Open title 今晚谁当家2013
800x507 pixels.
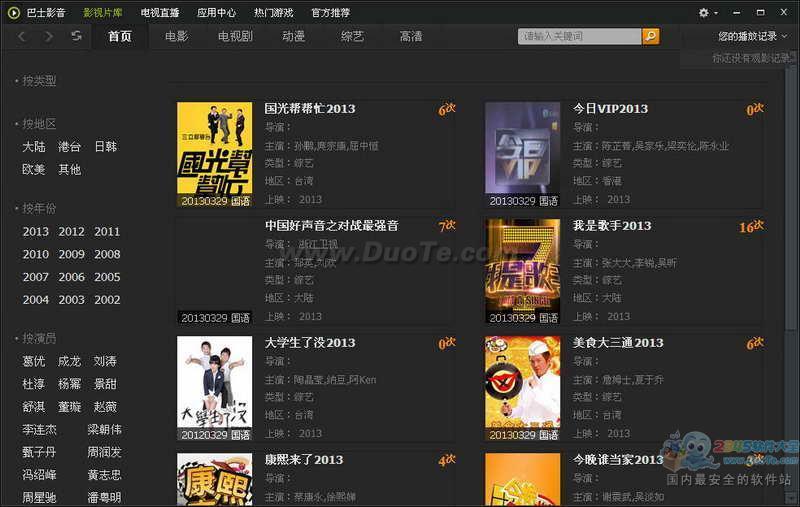[x=618, y=460]
